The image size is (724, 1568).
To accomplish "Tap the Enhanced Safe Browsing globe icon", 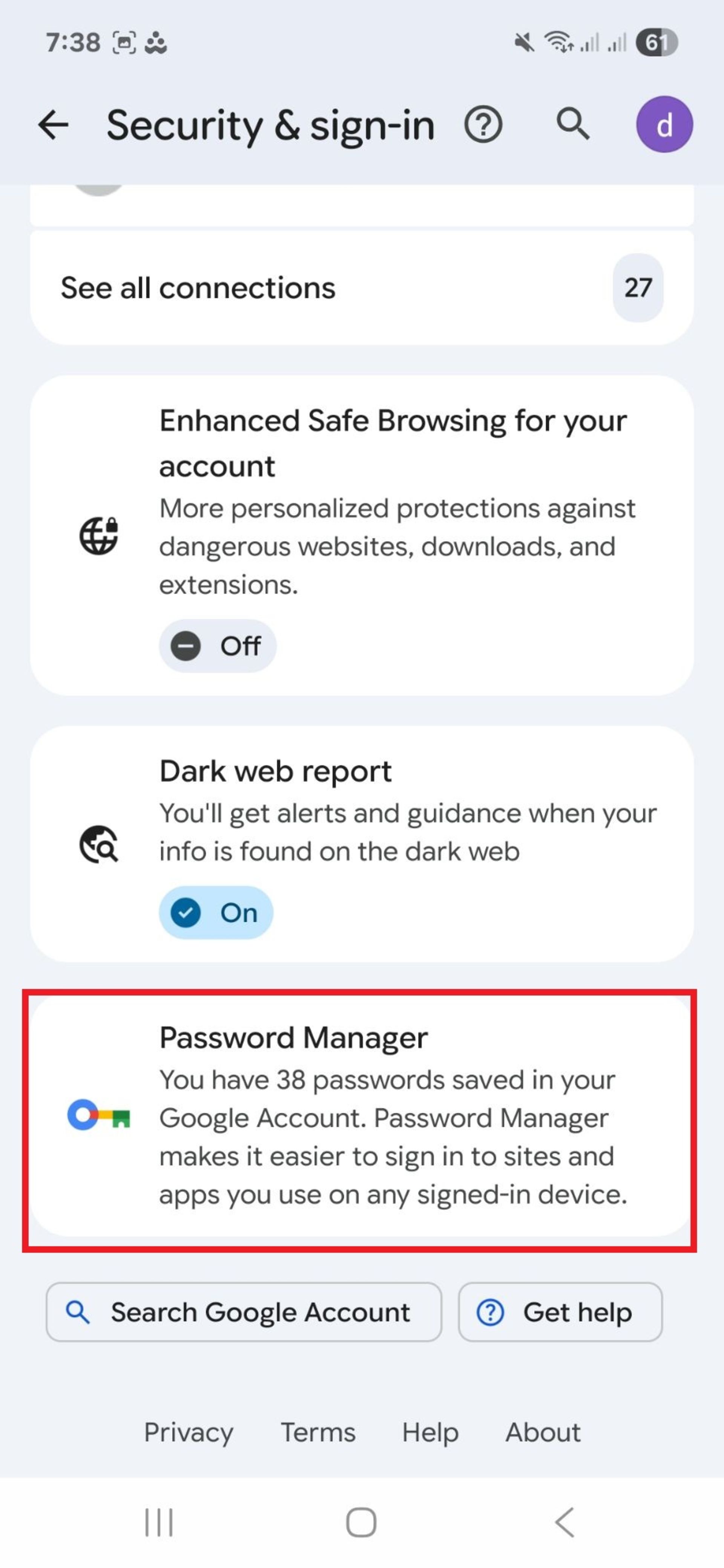I will pyautogui.click(x=99, y=535).
